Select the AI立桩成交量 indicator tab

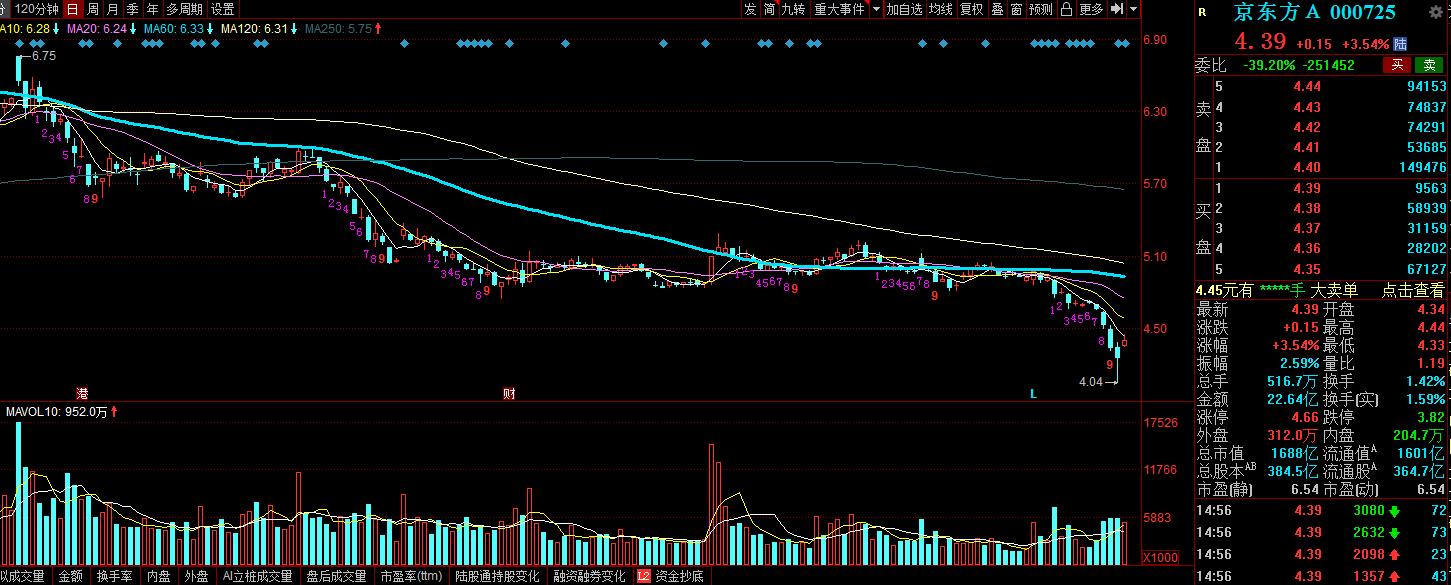[257, 576]
